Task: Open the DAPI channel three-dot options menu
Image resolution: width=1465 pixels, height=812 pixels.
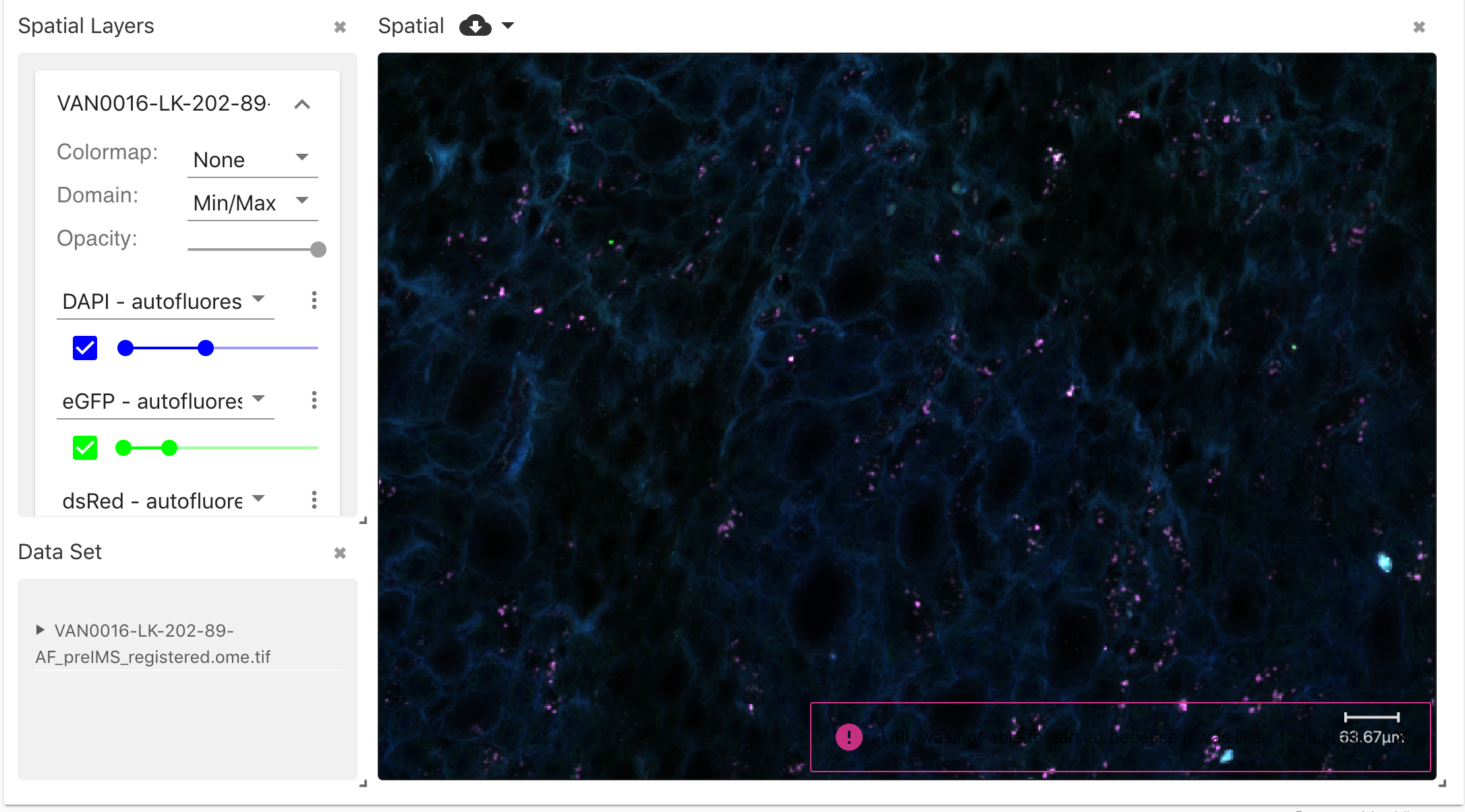Action: pyautogui.click(x=314, y=300)
